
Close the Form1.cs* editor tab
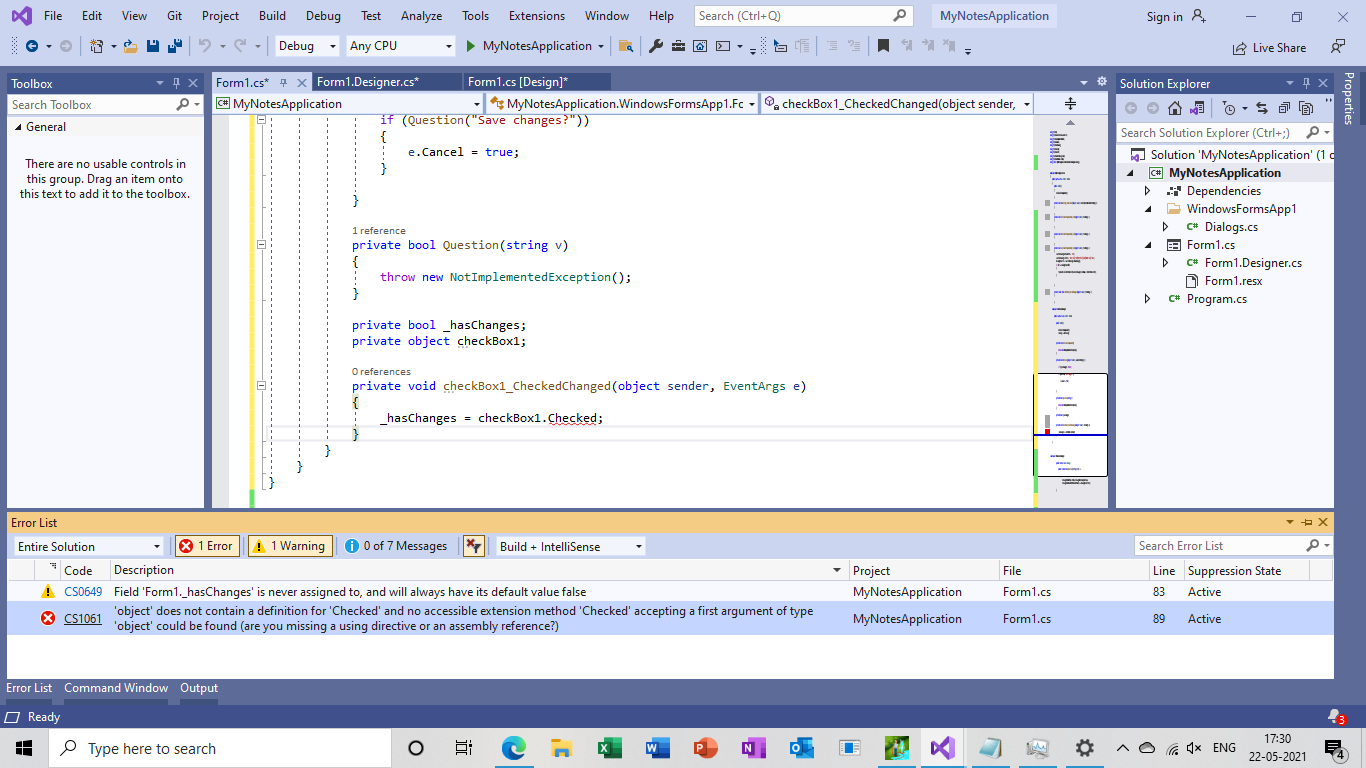point(302,83)
